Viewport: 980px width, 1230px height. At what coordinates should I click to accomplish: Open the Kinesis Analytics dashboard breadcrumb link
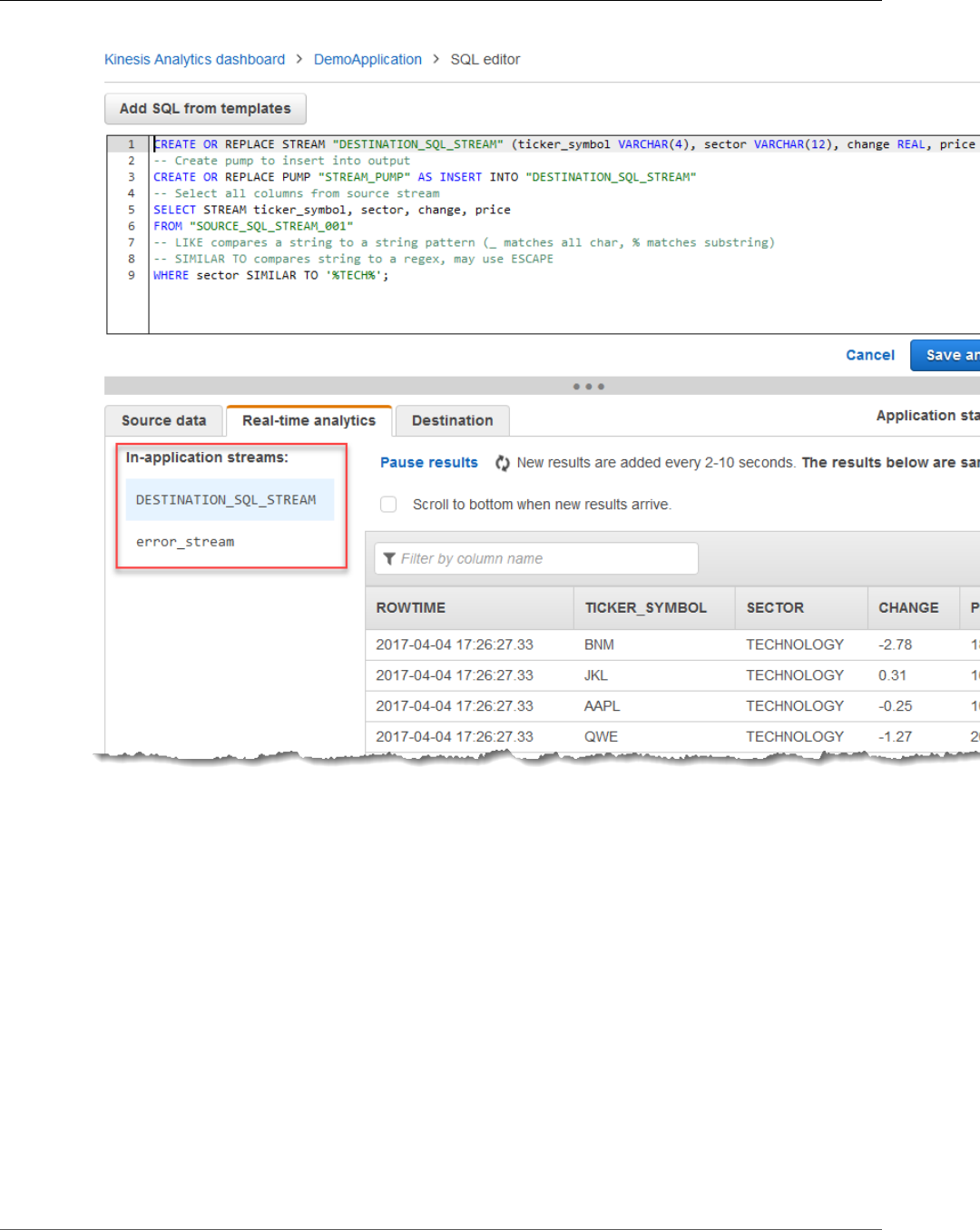(194, 59)
